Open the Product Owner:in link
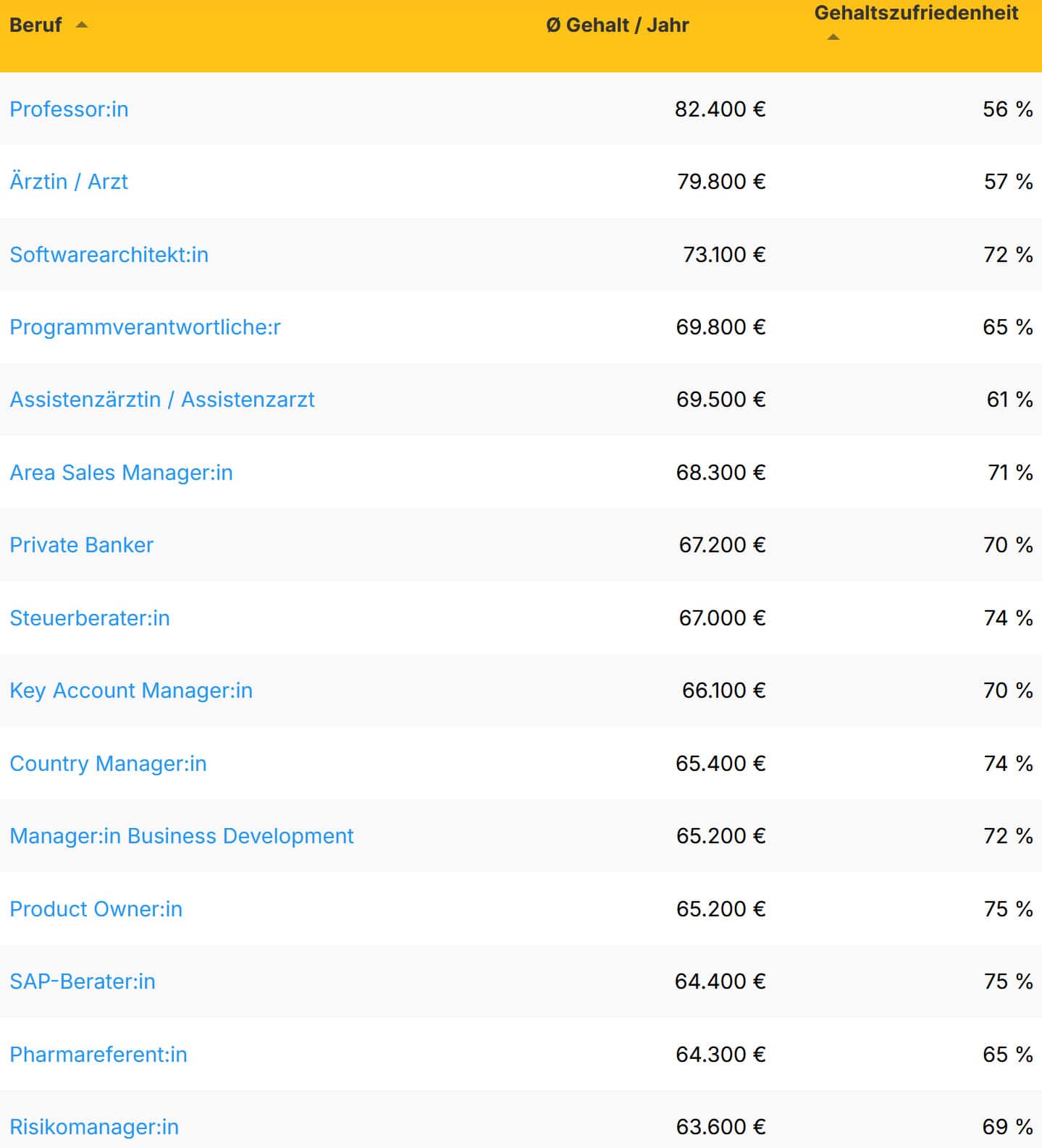 tap(96, 909)
